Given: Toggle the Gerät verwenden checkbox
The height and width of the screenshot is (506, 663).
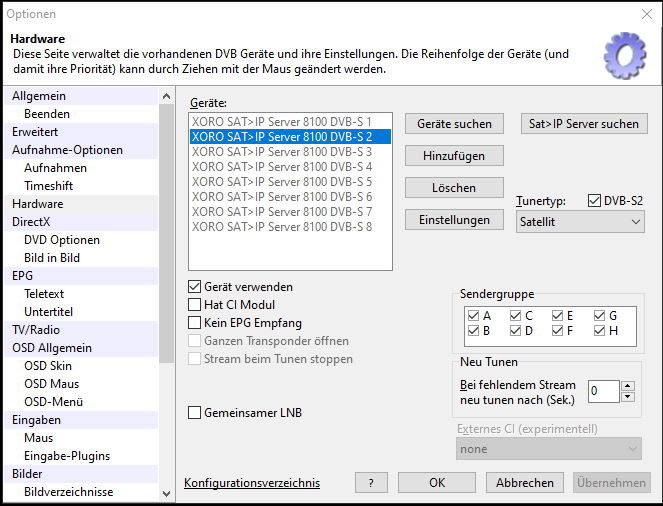Looking at the screenshot, I should [x=195, y=287].
